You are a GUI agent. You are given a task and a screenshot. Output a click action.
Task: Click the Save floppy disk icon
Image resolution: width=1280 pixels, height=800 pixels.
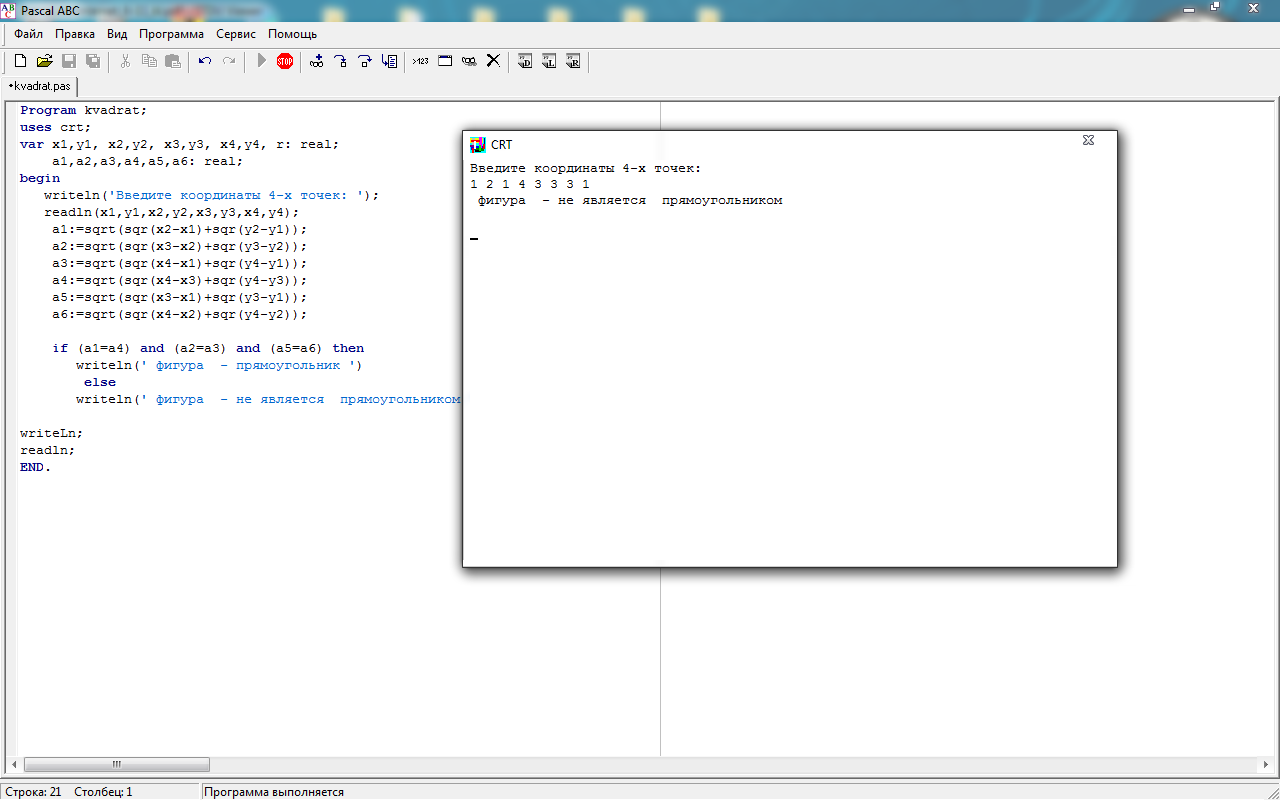(69, 61)
